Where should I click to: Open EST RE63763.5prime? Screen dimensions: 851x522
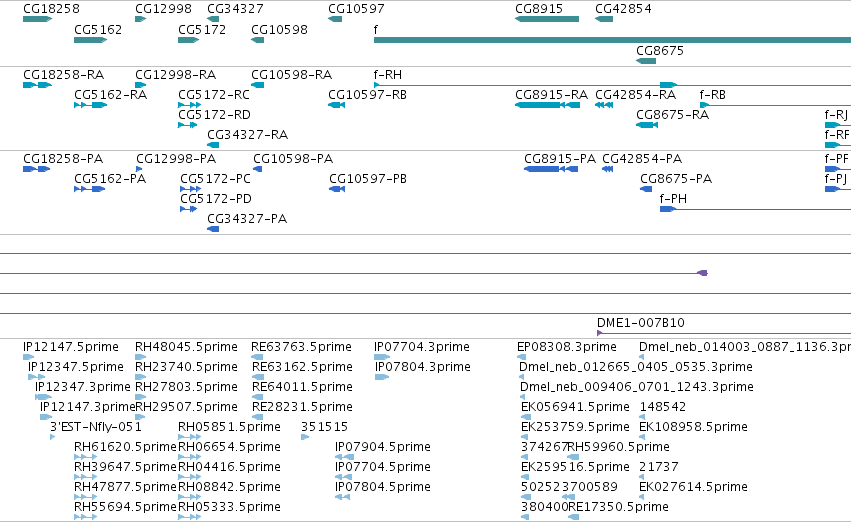[302, 346]
